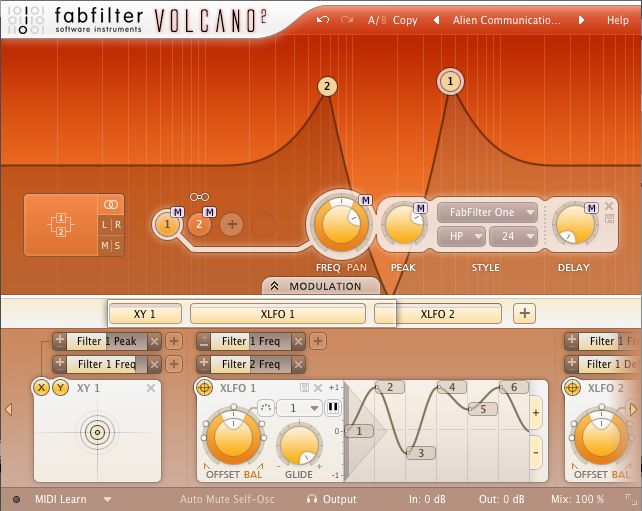Open the Alien Communication preset menu
642x511 pixels.
point(506,20)
